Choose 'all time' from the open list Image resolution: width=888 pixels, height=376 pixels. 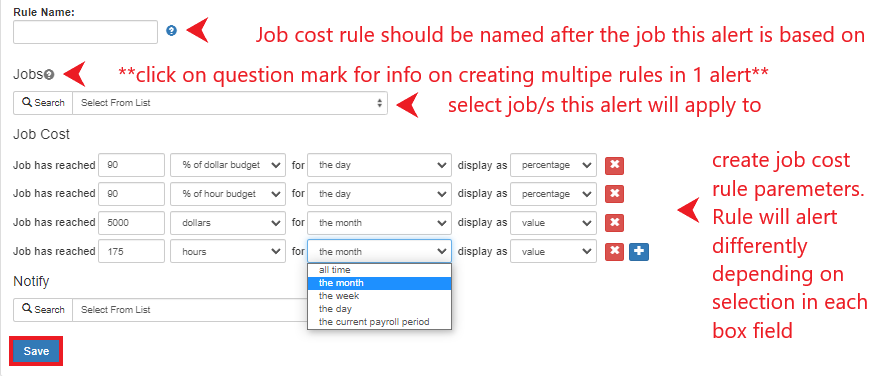click(379, 270)
